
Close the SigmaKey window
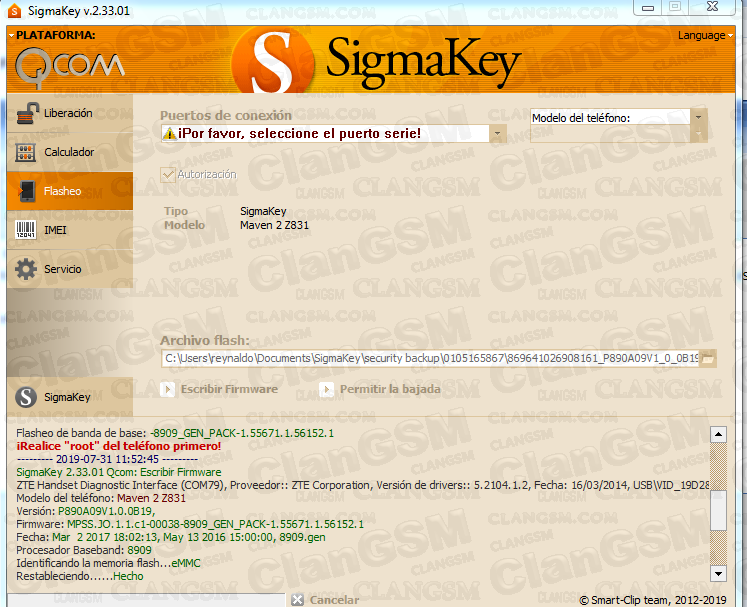pos(712,7)
